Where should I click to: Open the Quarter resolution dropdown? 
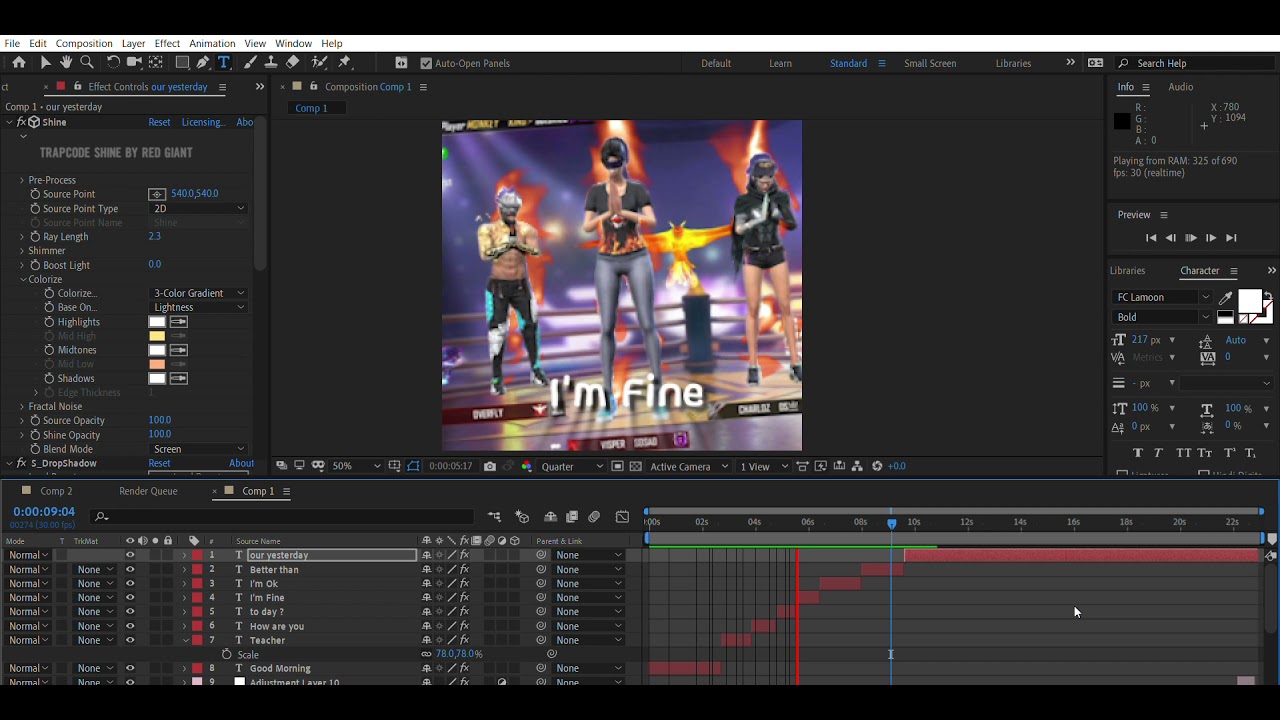[x=572, y=466]
